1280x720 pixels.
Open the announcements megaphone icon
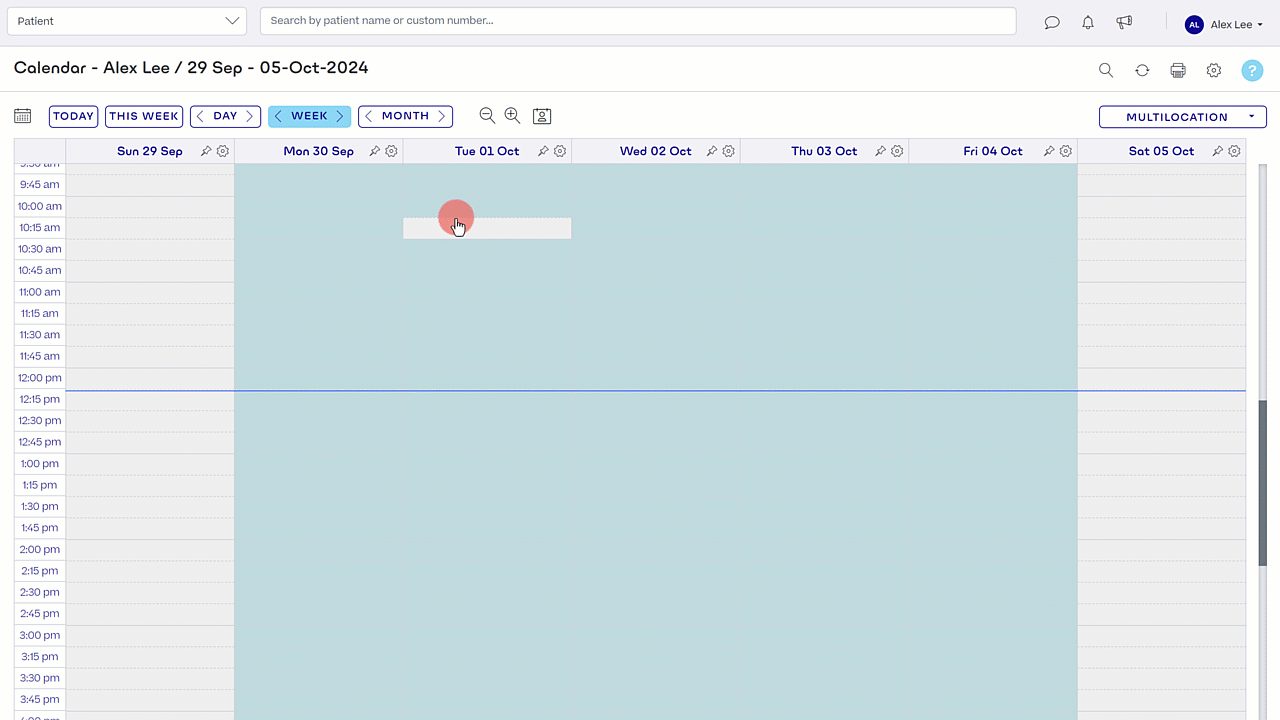pos(1124,23)
